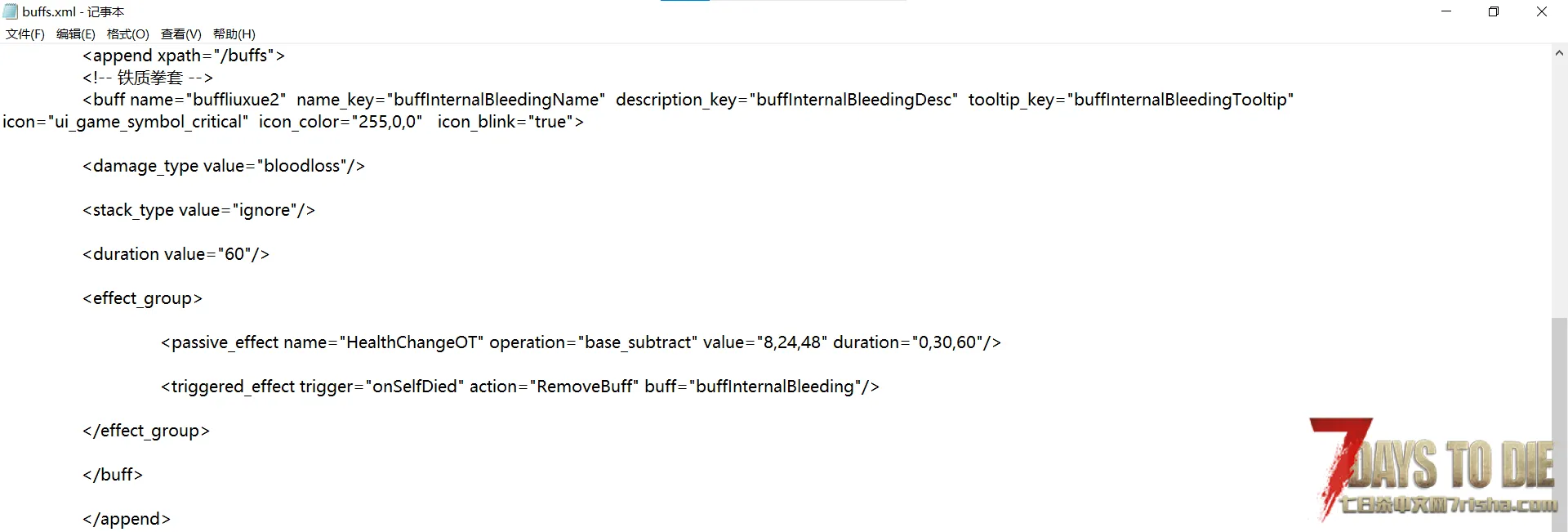Screen dimensions: 1568x532
Task: Place cursor in the 铁质拳套 comment
Action: click(150, 78)
